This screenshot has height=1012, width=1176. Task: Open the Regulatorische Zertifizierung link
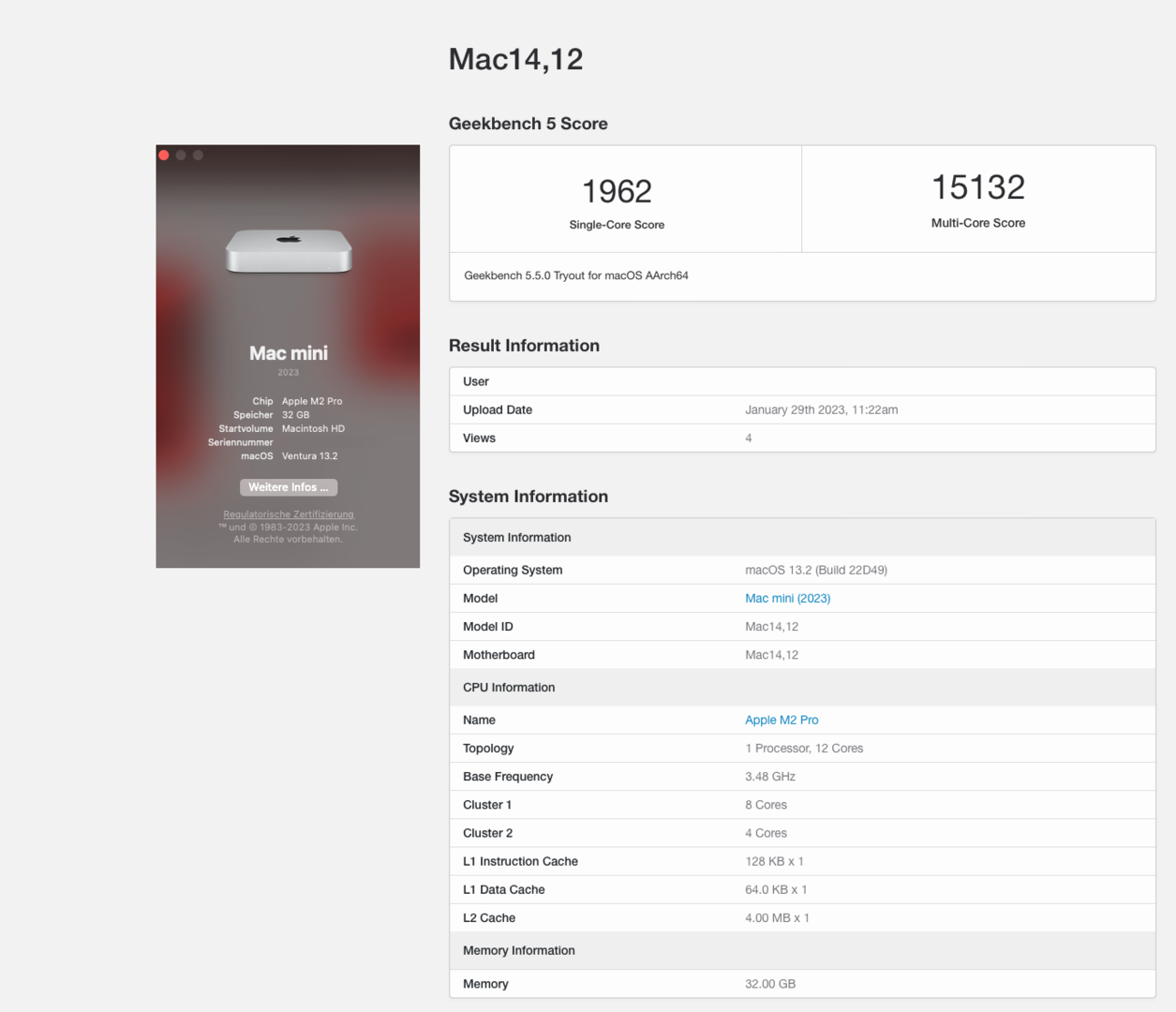click(x=289, y=514)
